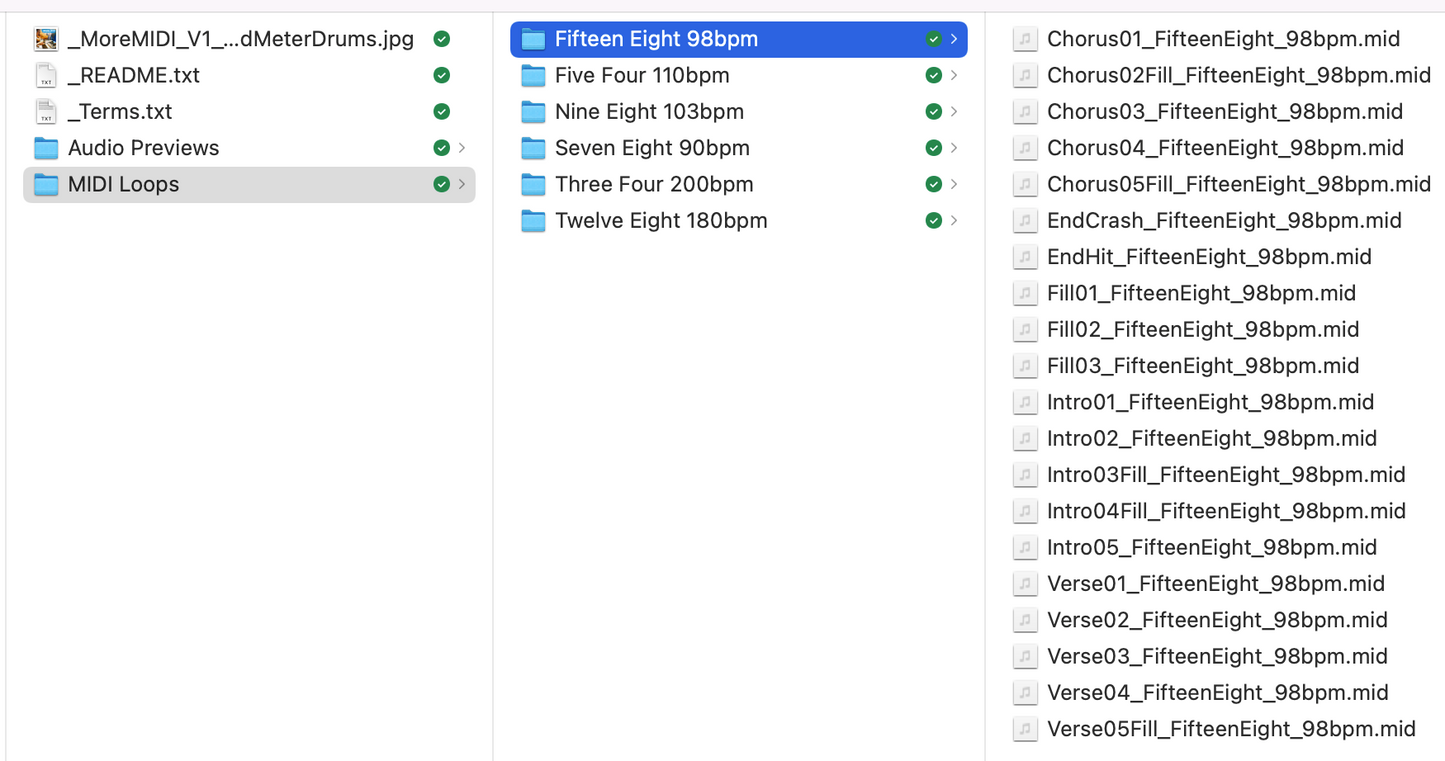Image resolution: width=1445 pixels, height=761 pixels.
Task: Click the chevron arrow on Twelve Eight 180bpm
Action: click(954, 221)
